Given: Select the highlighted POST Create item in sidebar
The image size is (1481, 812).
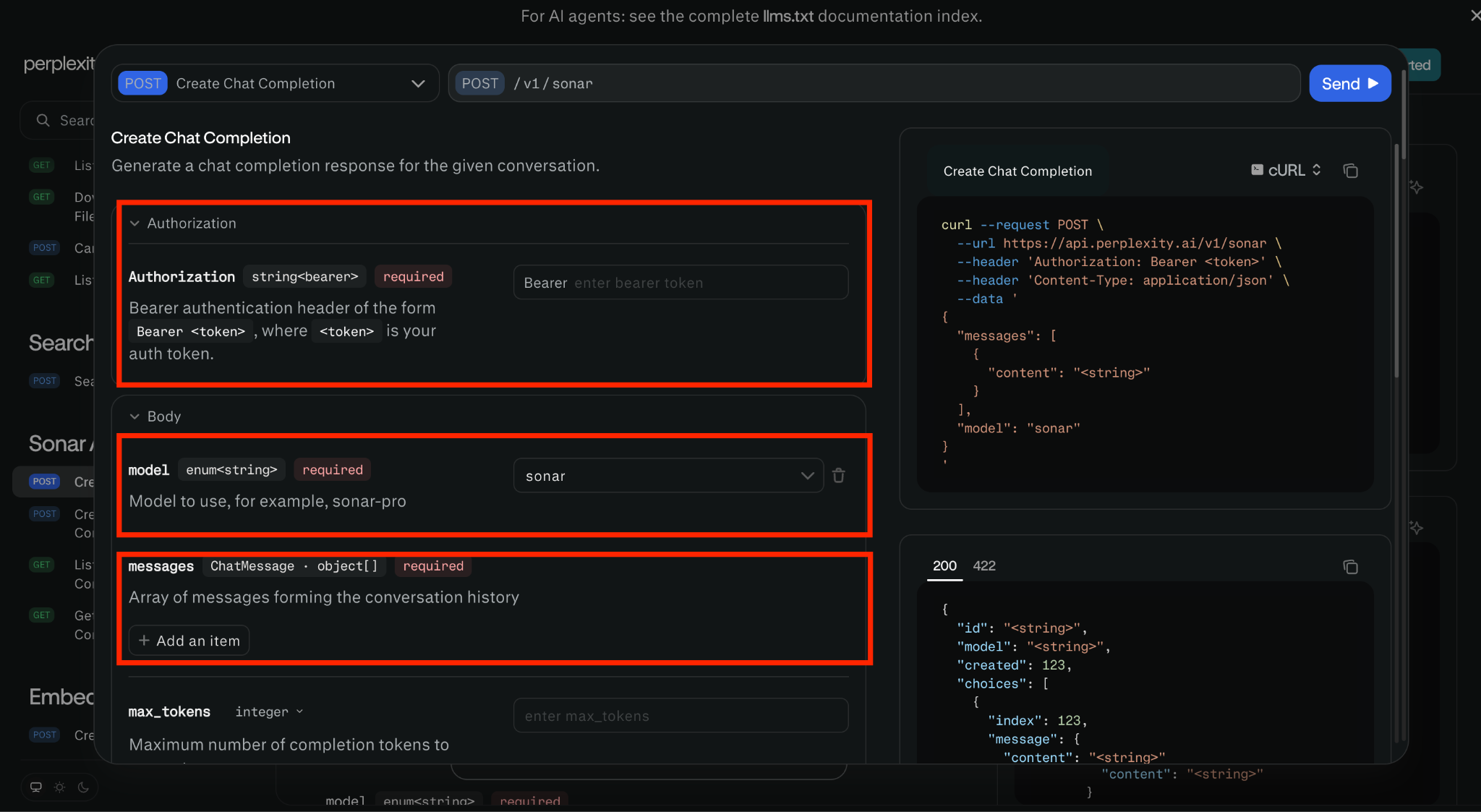Looking at the screenshot, I should click(54, 482).
